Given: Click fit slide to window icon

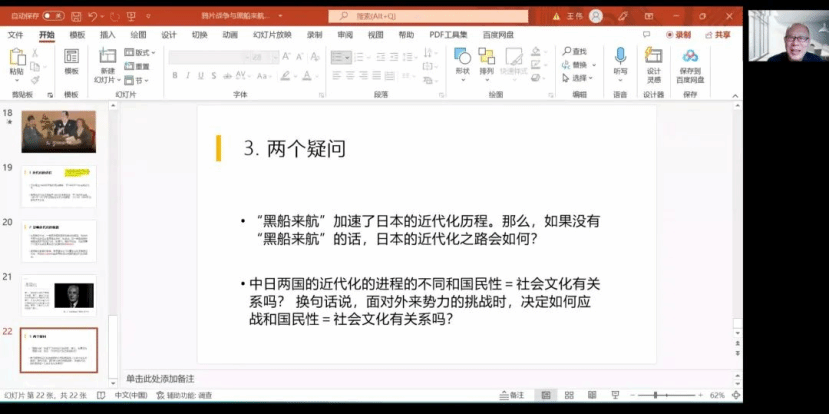Looking at the screenshot, I should point(735,395).
